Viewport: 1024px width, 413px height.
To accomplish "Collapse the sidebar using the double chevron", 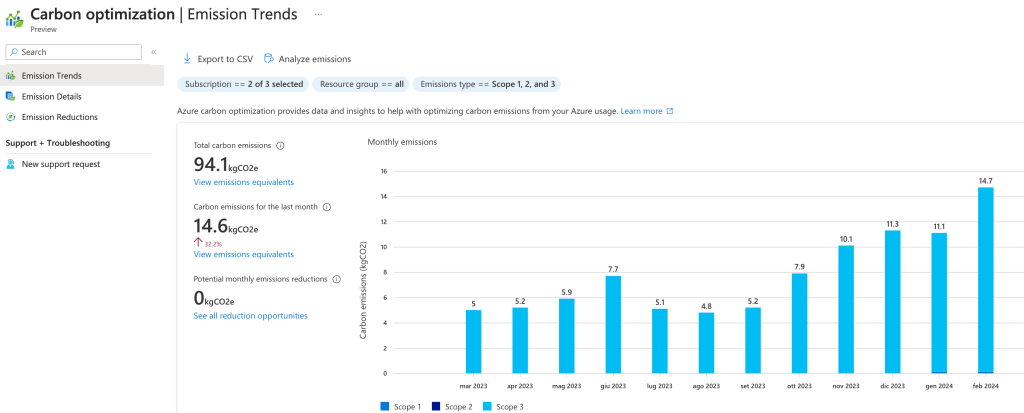I will coord(153,52).
